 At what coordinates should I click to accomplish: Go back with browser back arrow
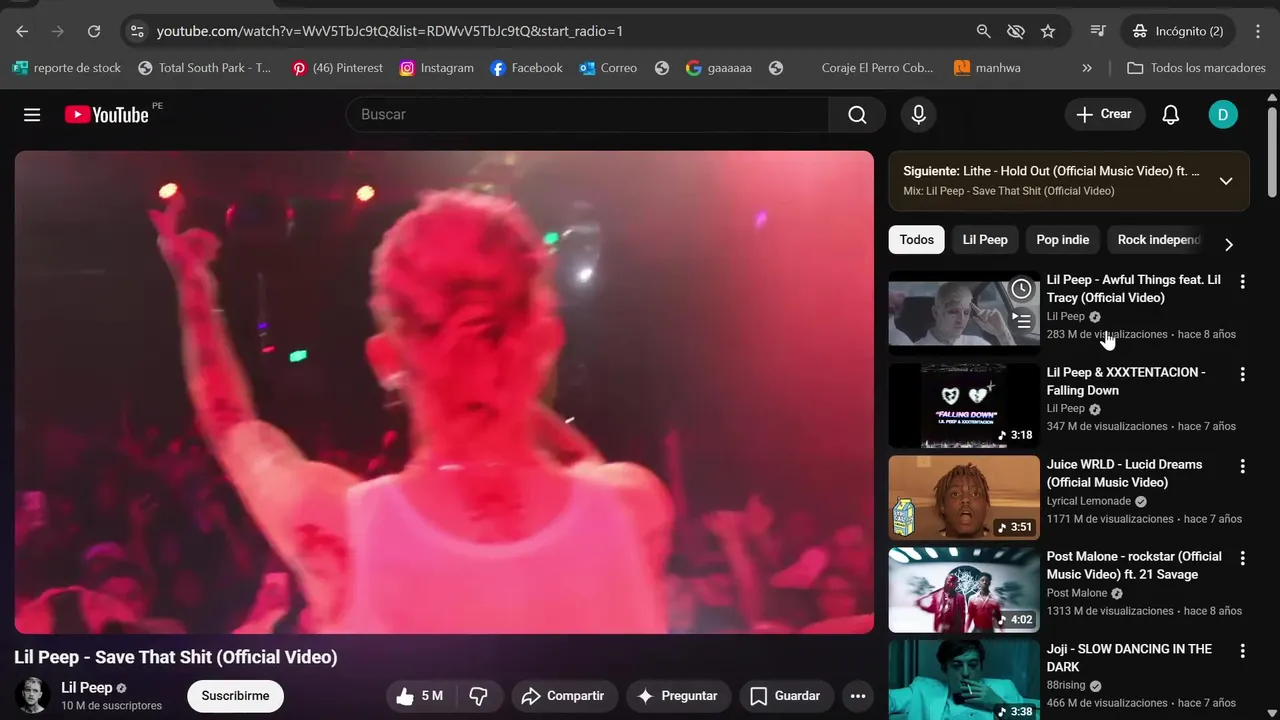[22, 31]
